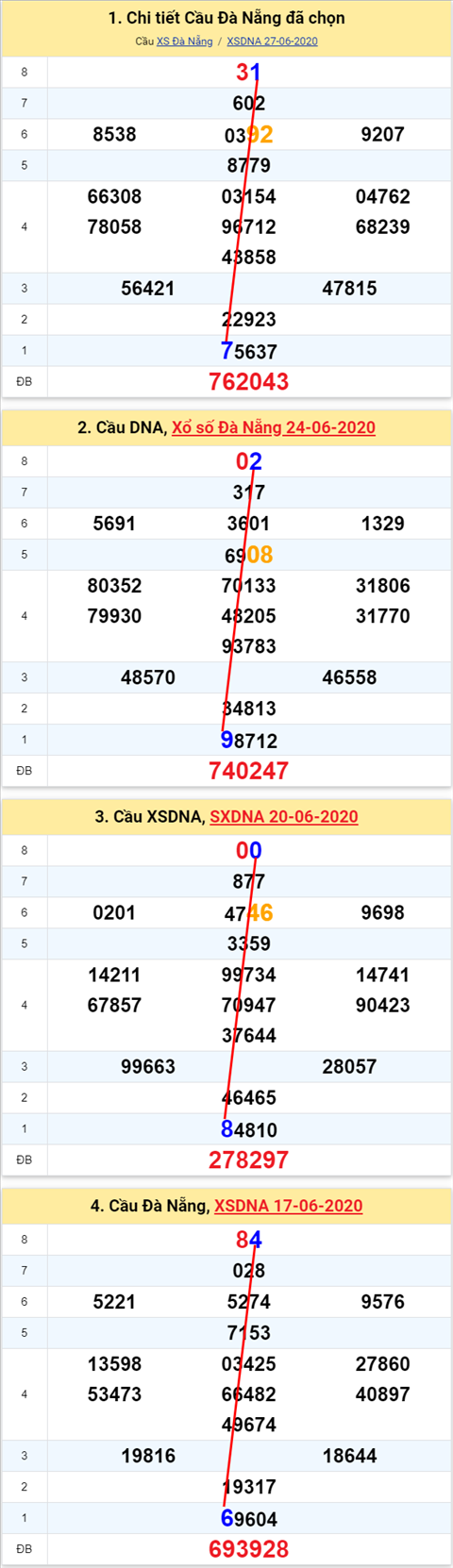453x1568 pixels.
Task: Click first prize number 98712
Action: (249, 741)
